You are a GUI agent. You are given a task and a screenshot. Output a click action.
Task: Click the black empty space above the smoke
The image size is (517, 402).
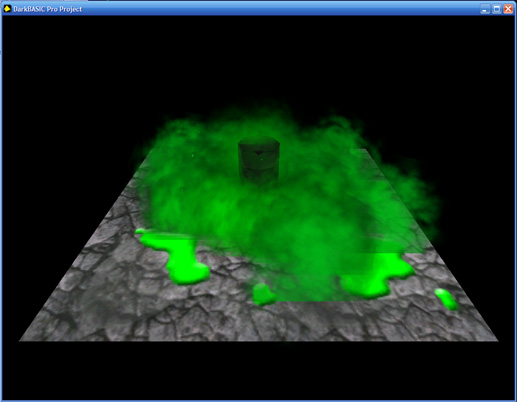click(x=258, y=57)
